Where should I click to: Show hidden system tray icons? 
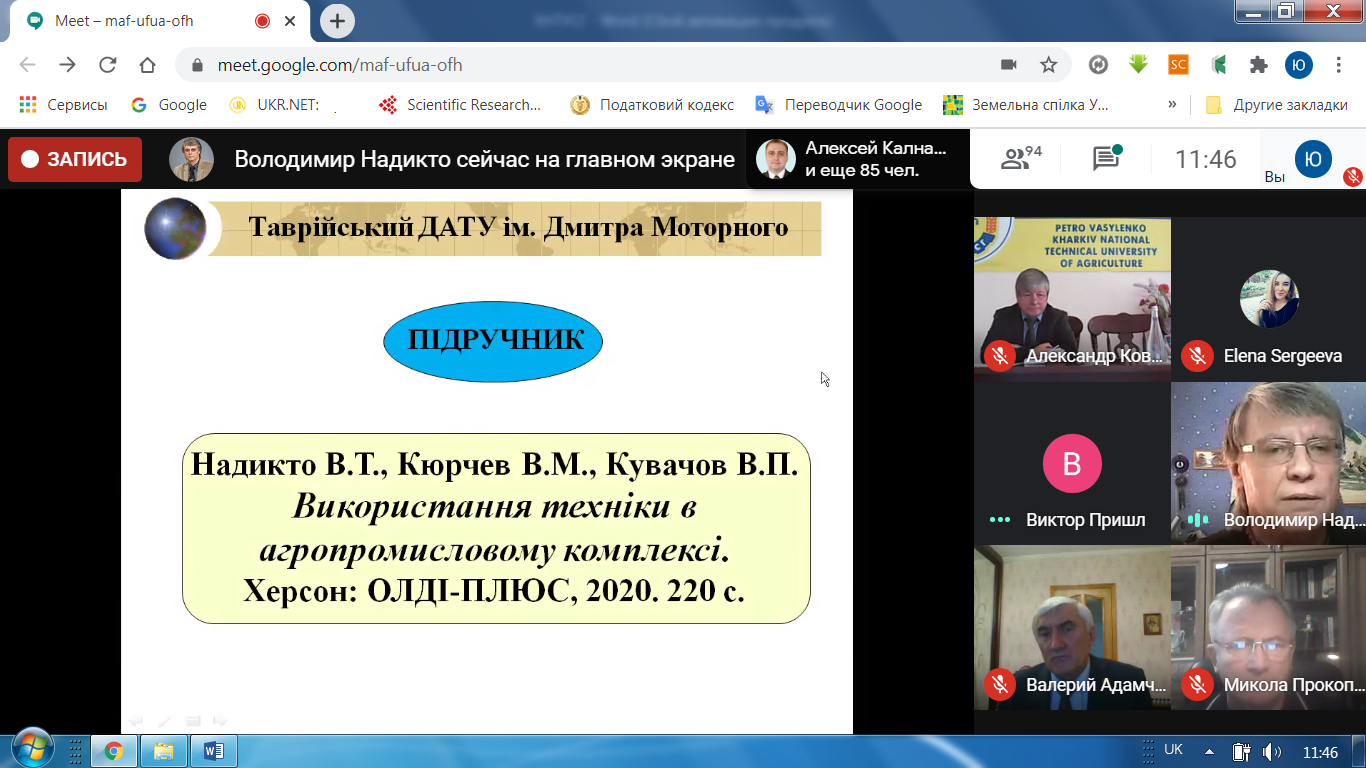click(x=1209, y=752)
